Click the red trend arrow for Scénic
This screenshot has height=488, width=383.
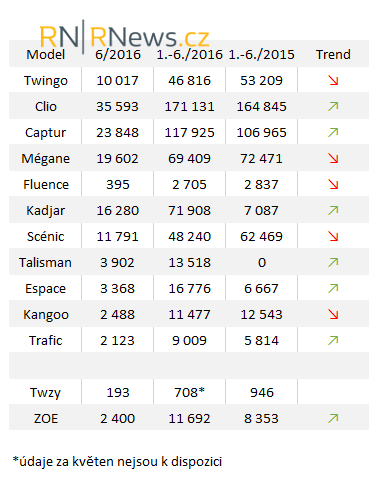click(x=333, y=236)
